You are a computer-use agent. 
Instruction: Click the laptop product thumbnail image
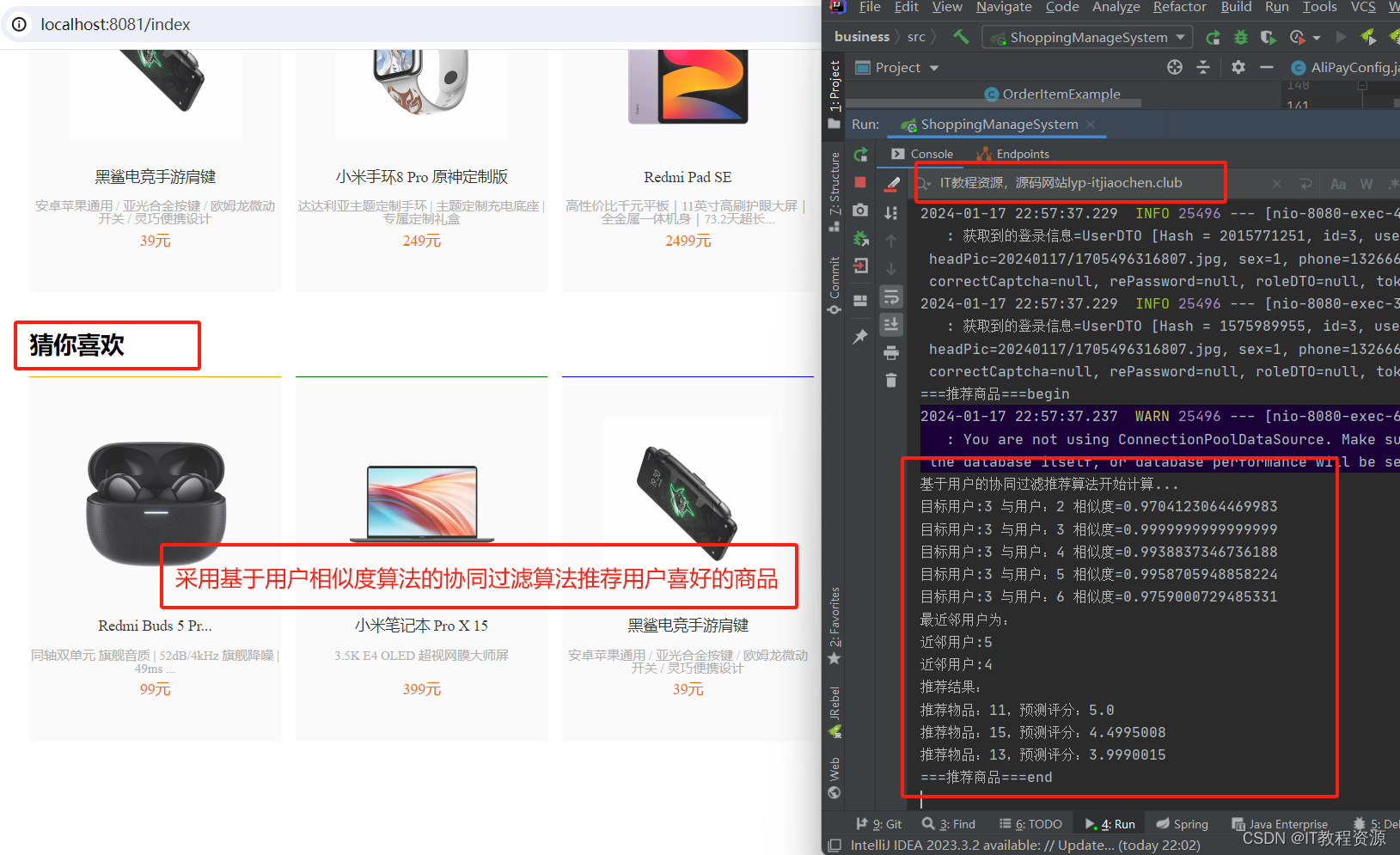421,504
